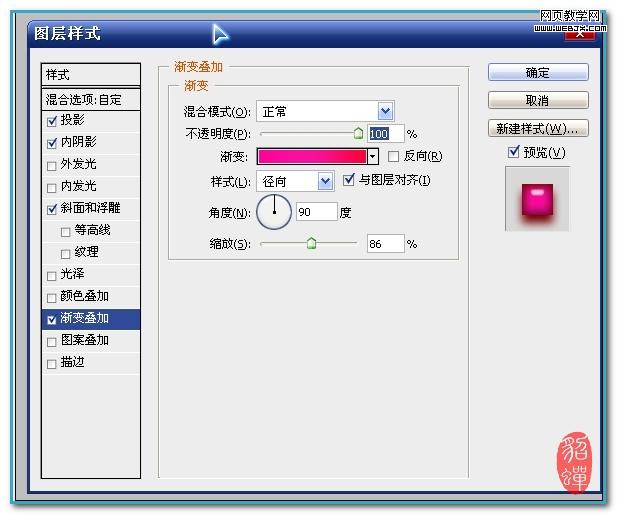Viewport: 617px width, 515px height.
Task: Open the 颜色叠加 settings panel
Action: pyautogui.click(x=85, y=296)
